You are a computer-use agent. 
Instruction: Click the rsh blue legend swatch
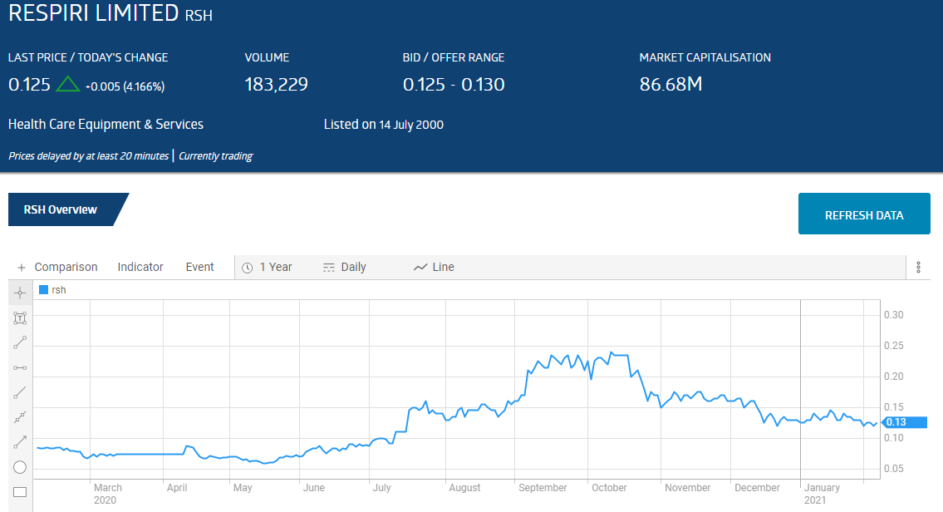[43, 290]
